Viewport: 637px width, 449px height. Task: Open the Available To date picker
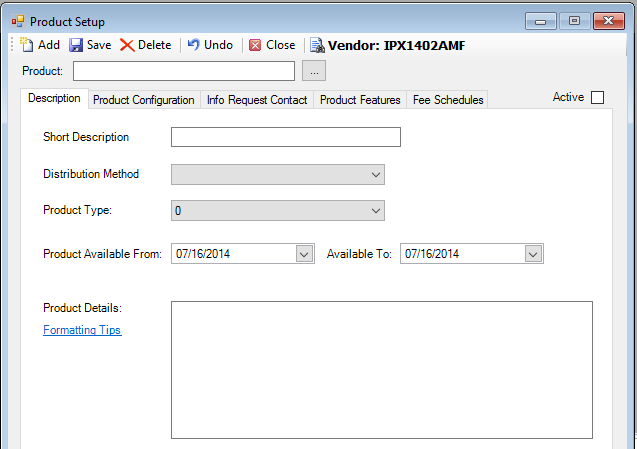[x=533, y=254]
